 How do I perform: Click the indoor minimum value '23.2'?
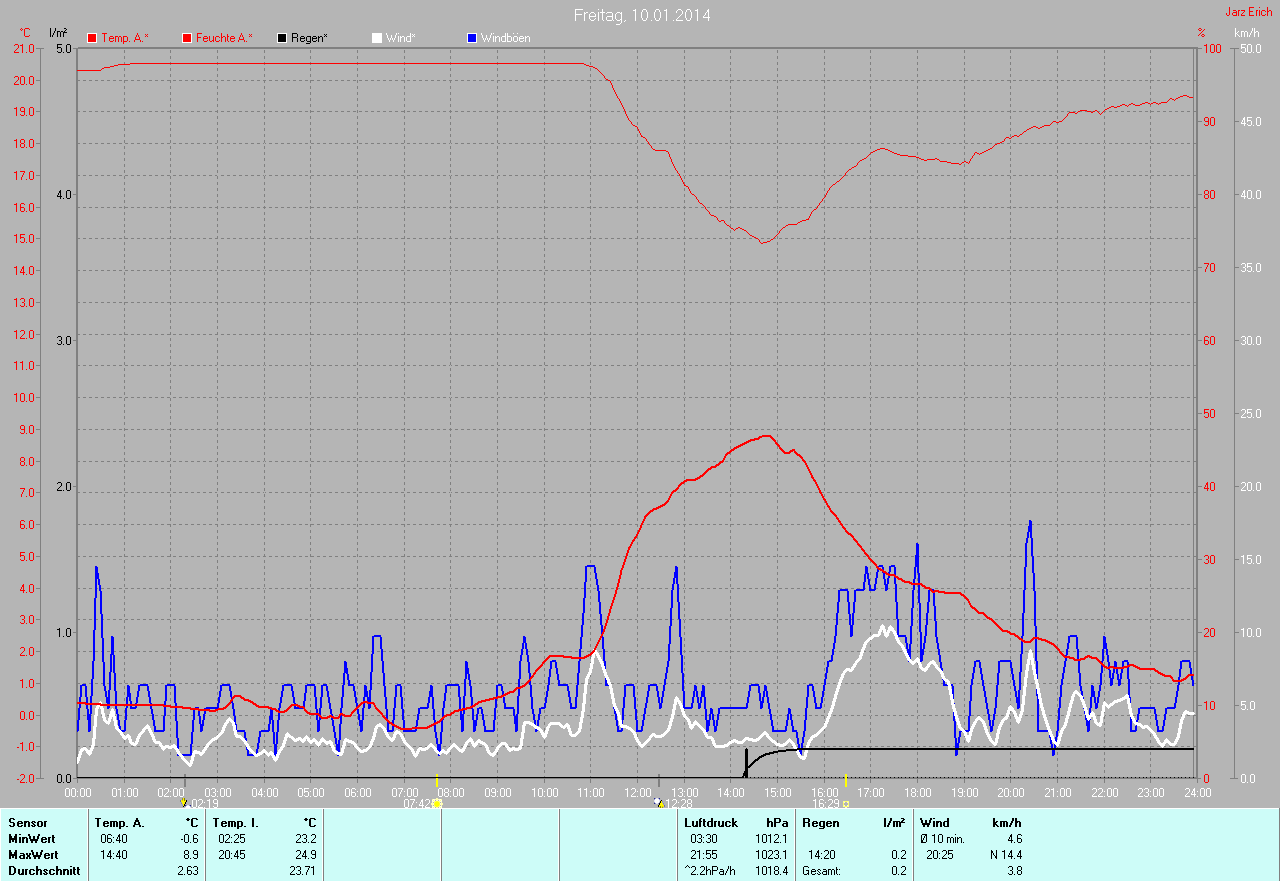tap(306, 839)
